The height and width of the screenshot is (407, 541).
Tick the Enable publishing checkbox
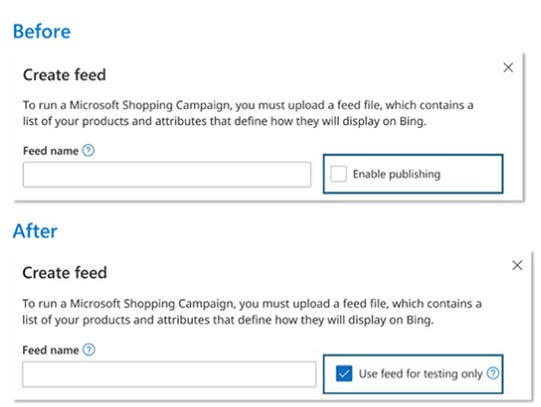pos(338,173)
